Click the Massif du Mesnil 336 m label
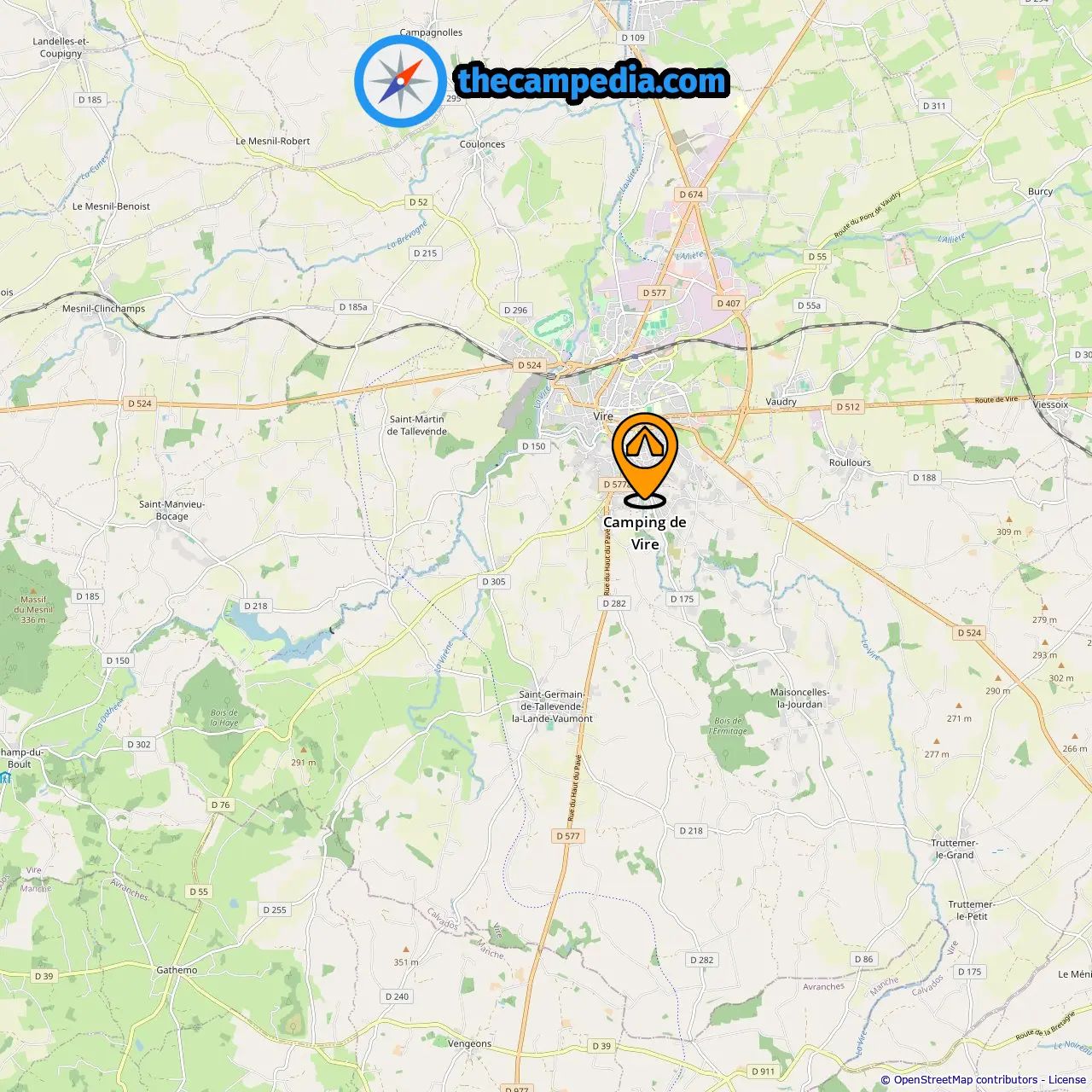 [34, 609]
